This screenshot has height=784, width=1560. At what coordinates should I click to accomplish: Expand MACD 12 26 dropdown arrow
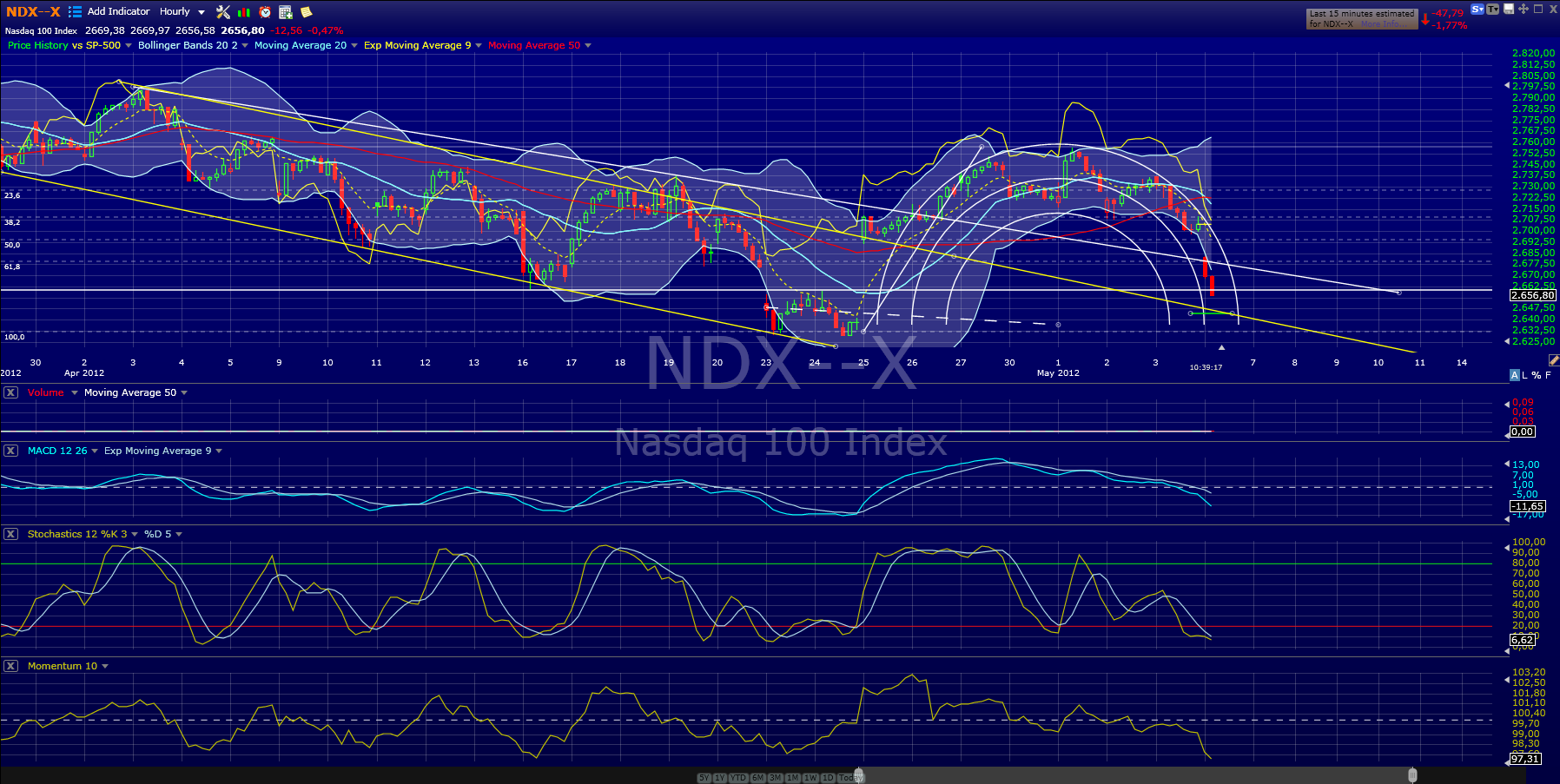(95, 451)
